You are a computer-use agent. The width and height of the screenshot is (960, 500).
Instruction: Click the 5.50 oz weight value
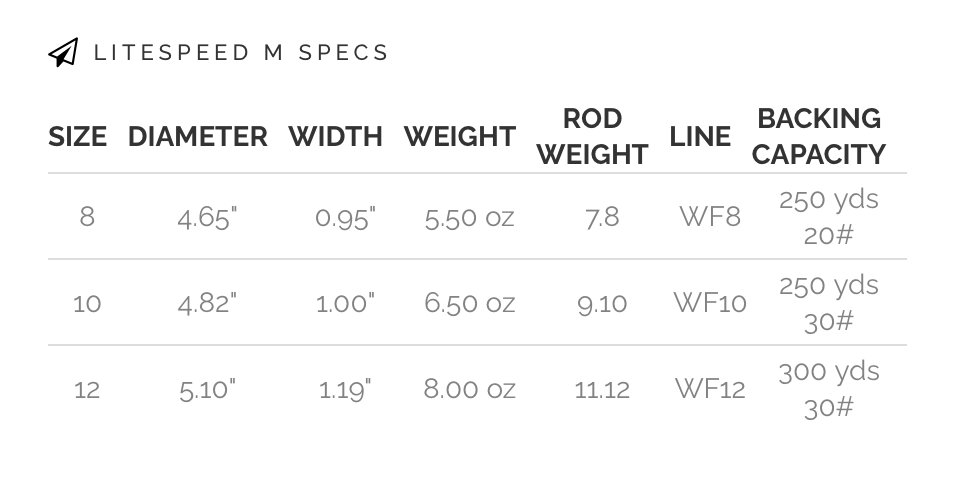470,218
